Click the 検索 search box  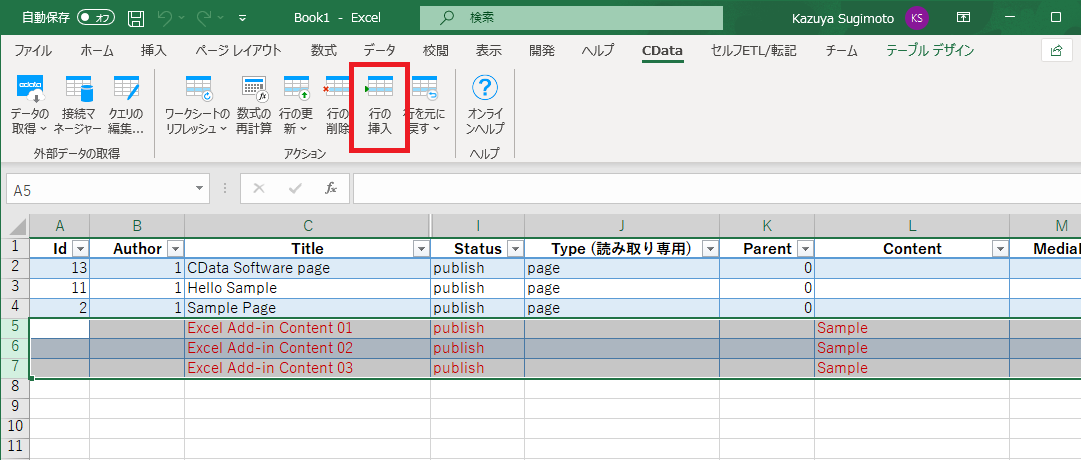tap(572, 18)
